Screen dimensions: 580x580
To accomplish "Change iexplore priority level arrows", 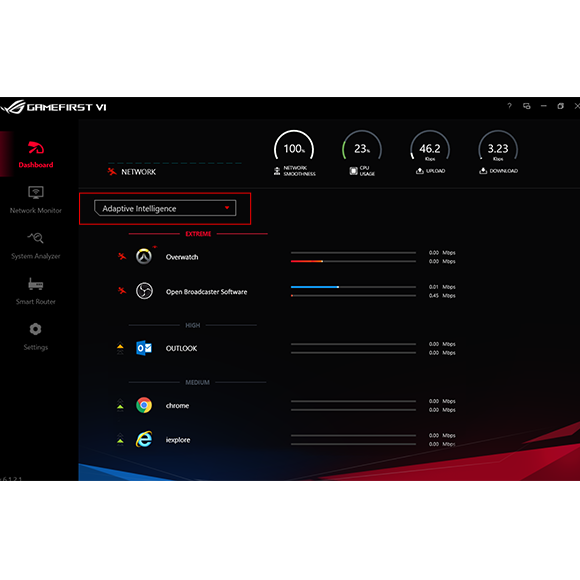I will [x=120, y=439].
